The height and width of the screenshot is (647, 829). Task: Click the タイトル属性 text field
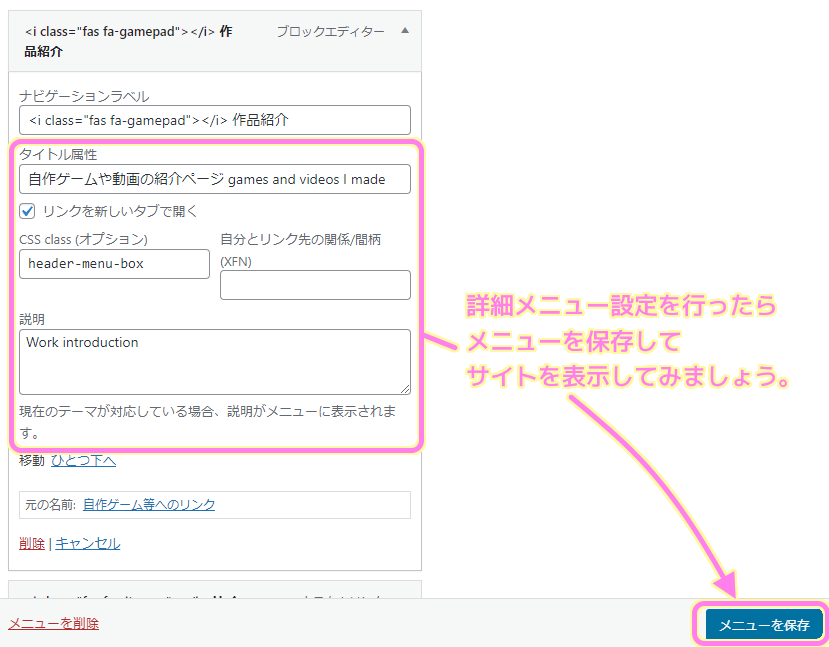215,179
